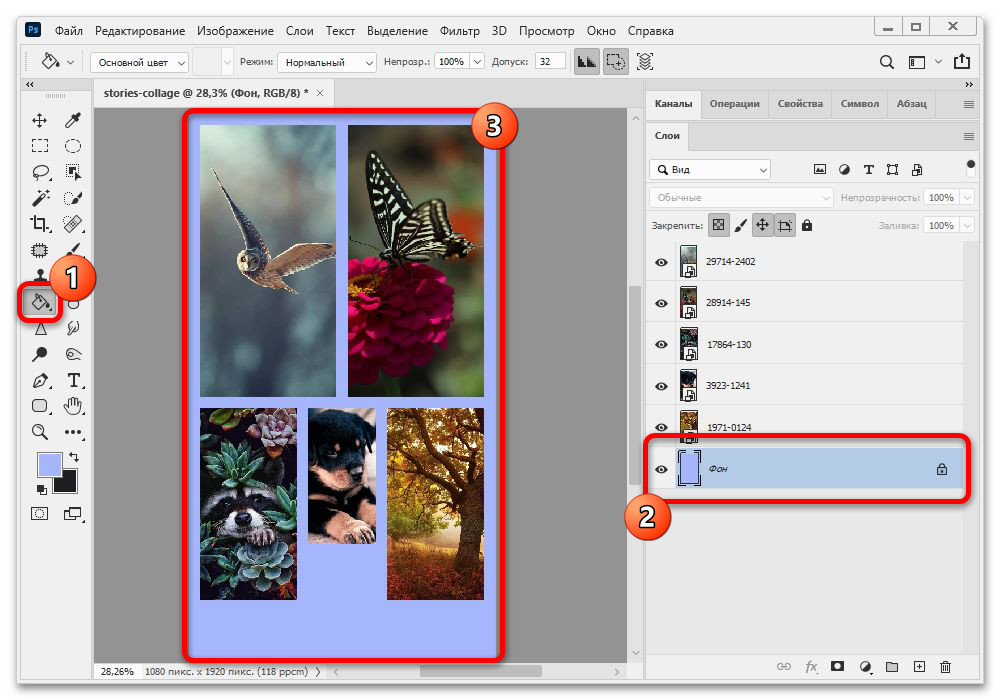Hide the 29714-2402 layer
The width and height of the screenshot is (1000, 700).
pos(661,262)
